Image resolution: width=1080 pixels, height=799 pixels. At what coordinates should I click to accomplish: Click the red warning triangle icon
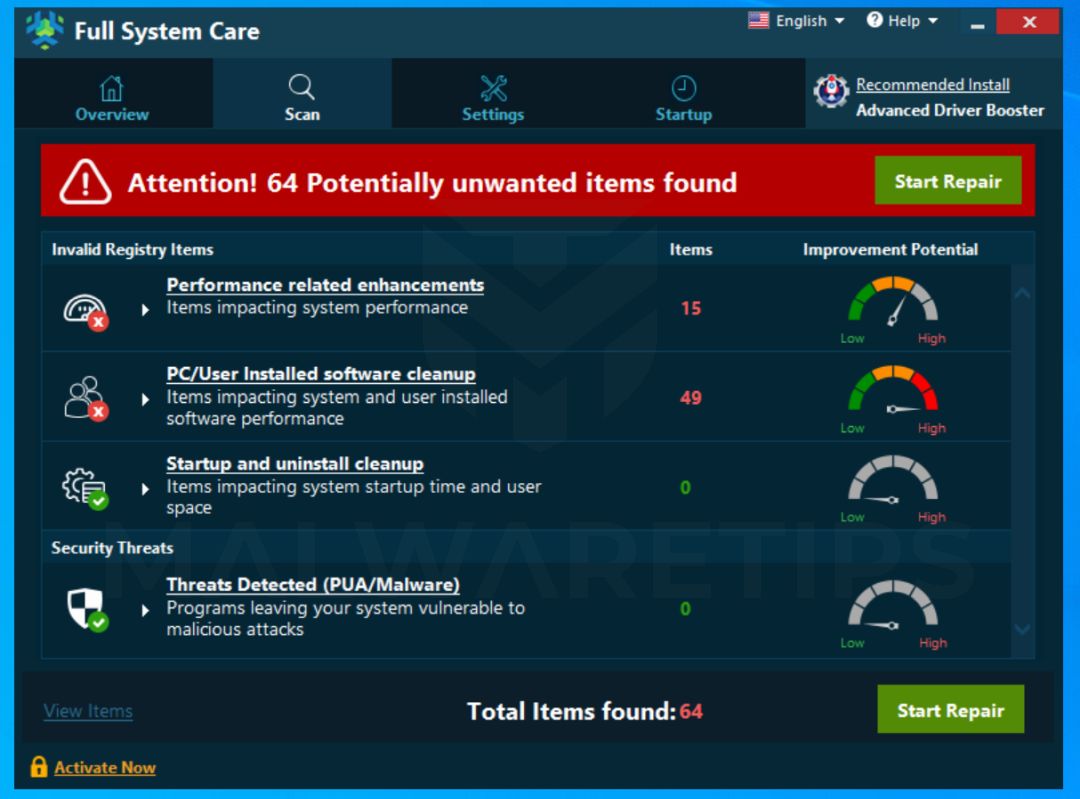pos(85,182)
